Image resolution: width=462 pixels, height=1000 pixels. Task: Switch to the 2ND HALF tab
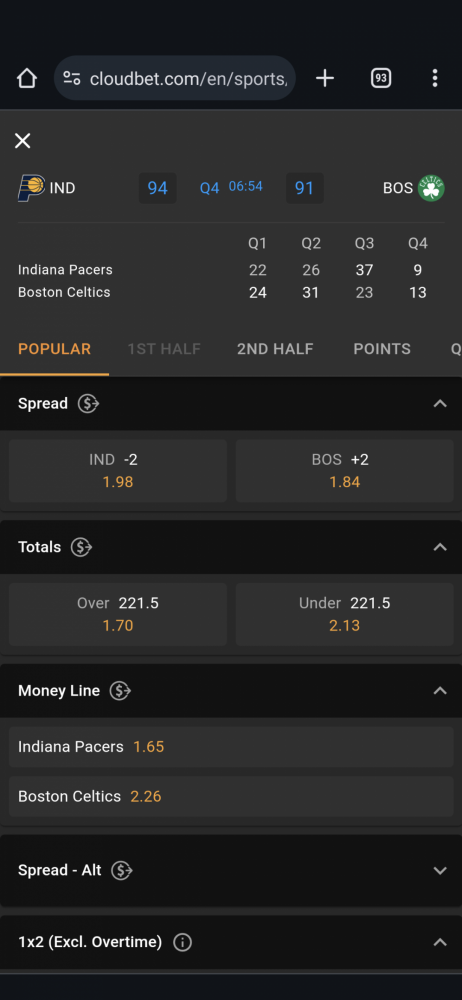[x=275, y=349]
